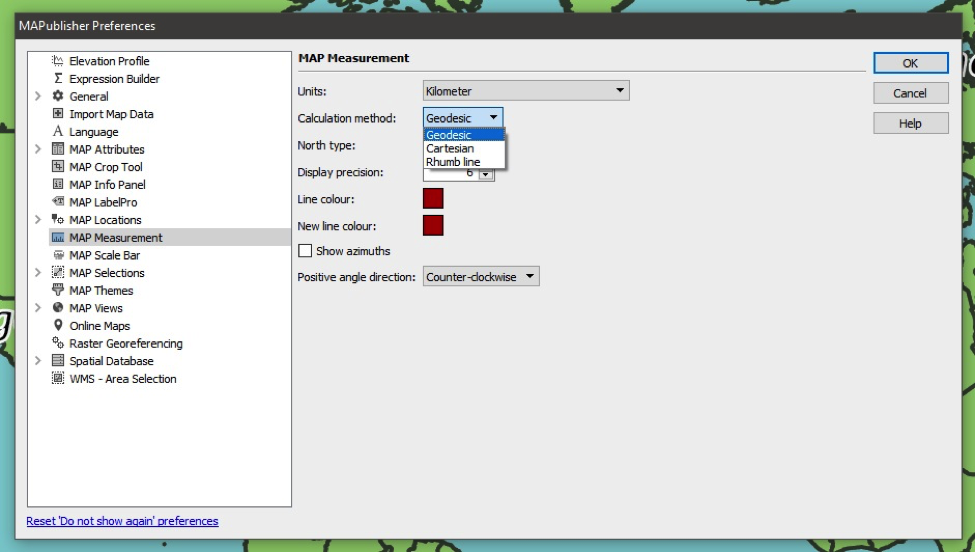Image resolution: width=975 pixels, height=553 pixels.
Task: Select MAP Views in the tree
Action: click(x=96, y=308)
